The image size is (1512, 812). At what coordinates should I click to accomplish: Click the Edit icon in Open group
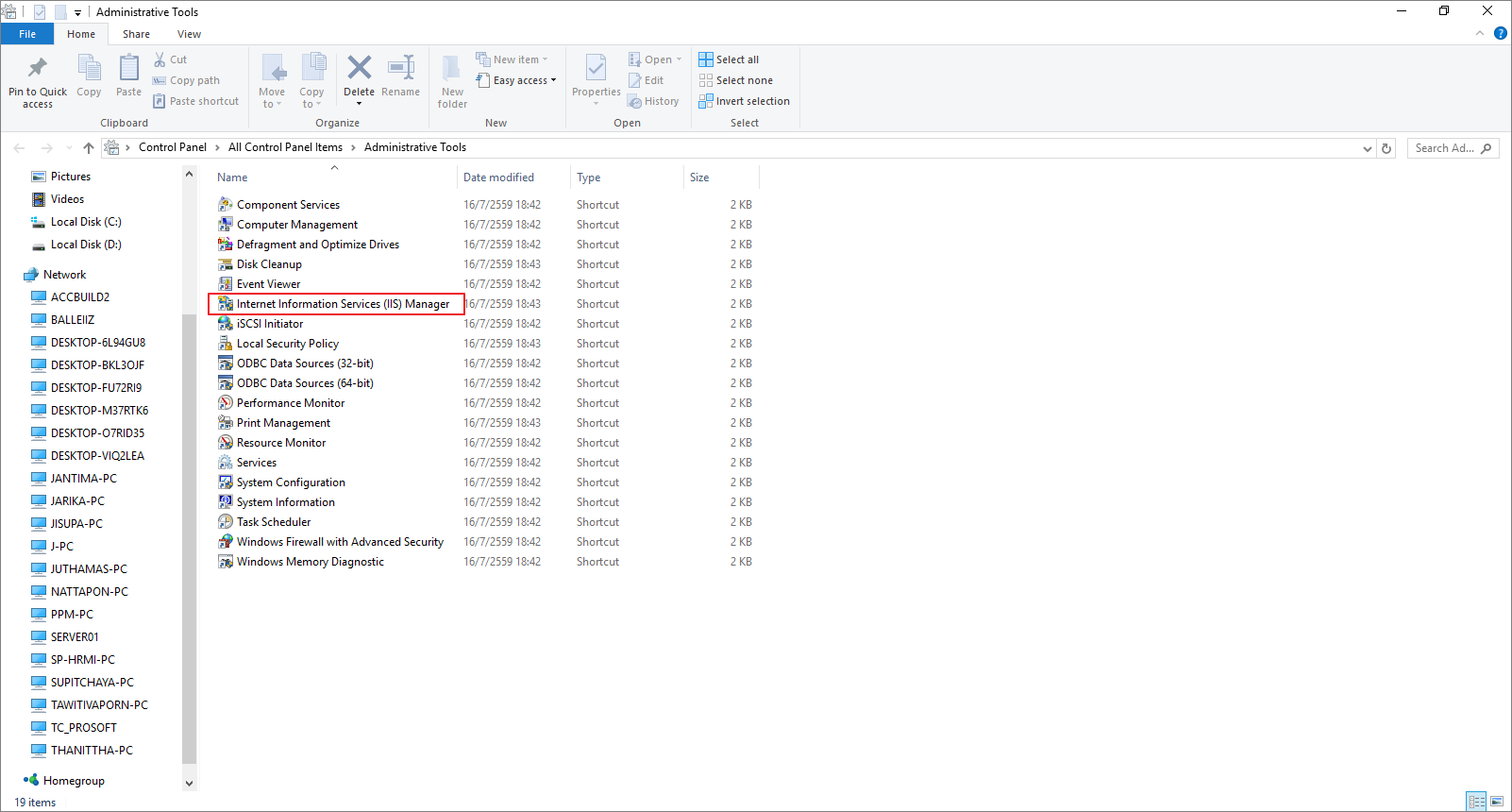click(635, 80)
